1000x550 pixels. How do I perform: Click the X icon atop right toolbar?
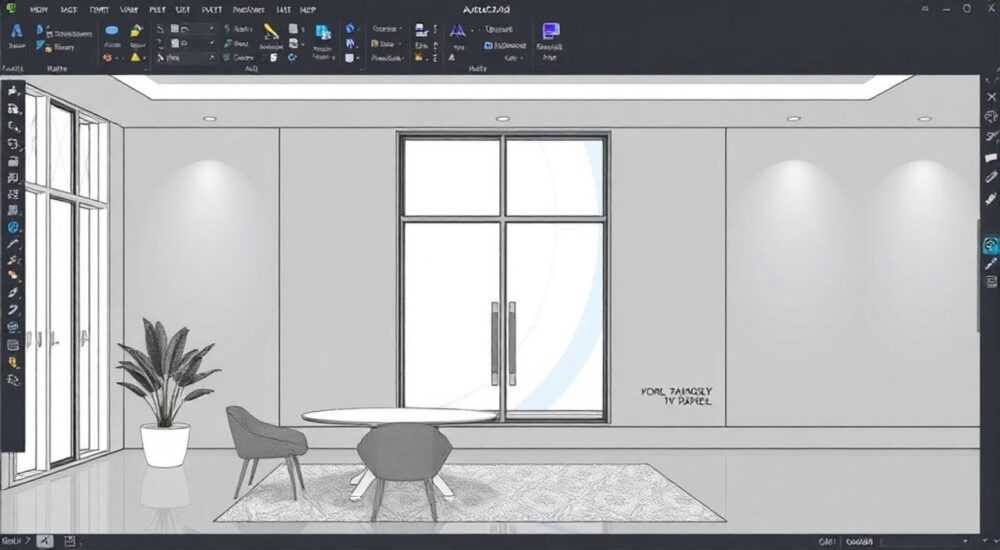(991, 97)
